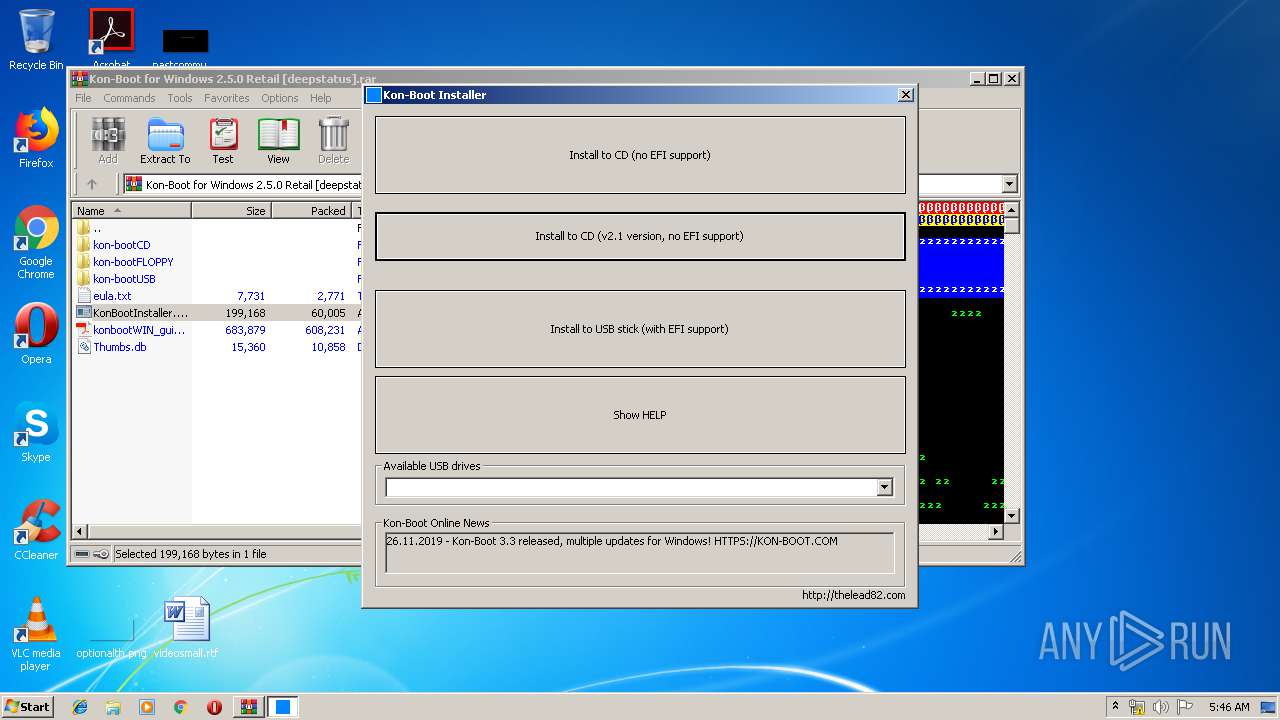1280x720 pixels.
Task: Select the kon-bootFLOPPY folder
Action: [133, 262]
